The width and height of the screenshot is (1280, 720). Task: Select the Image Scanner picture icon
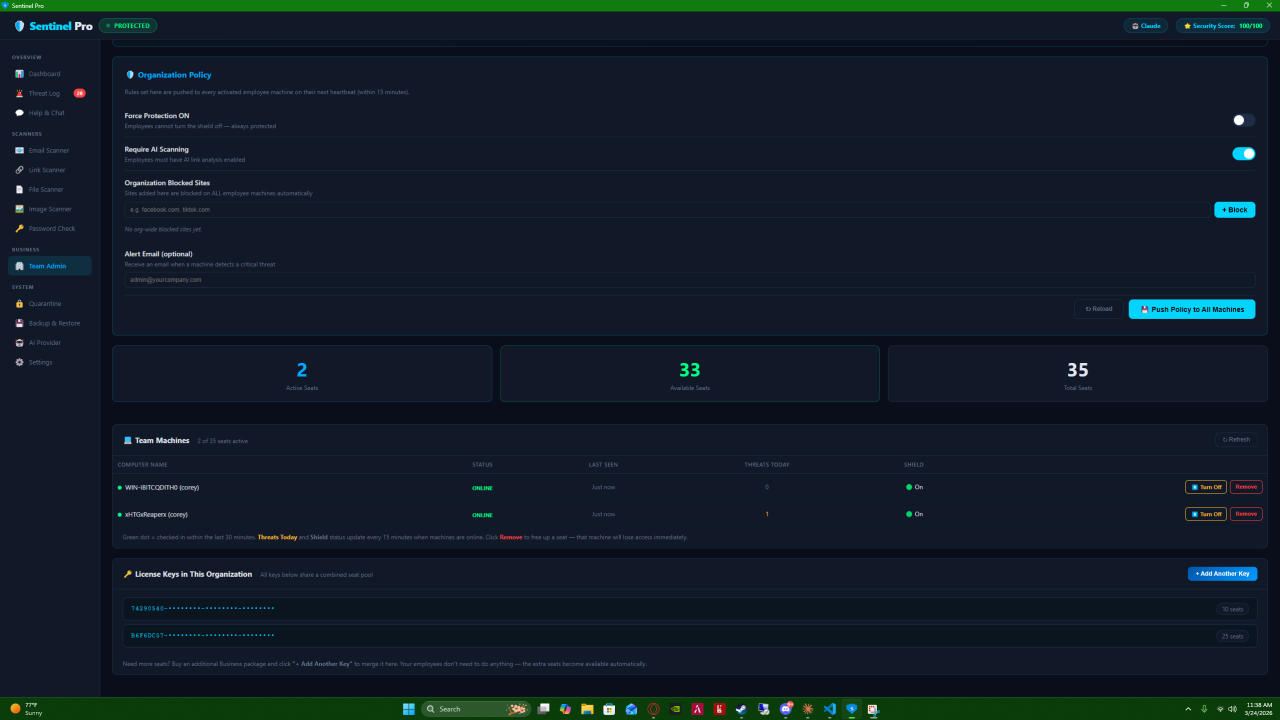(x=19, y=209)
